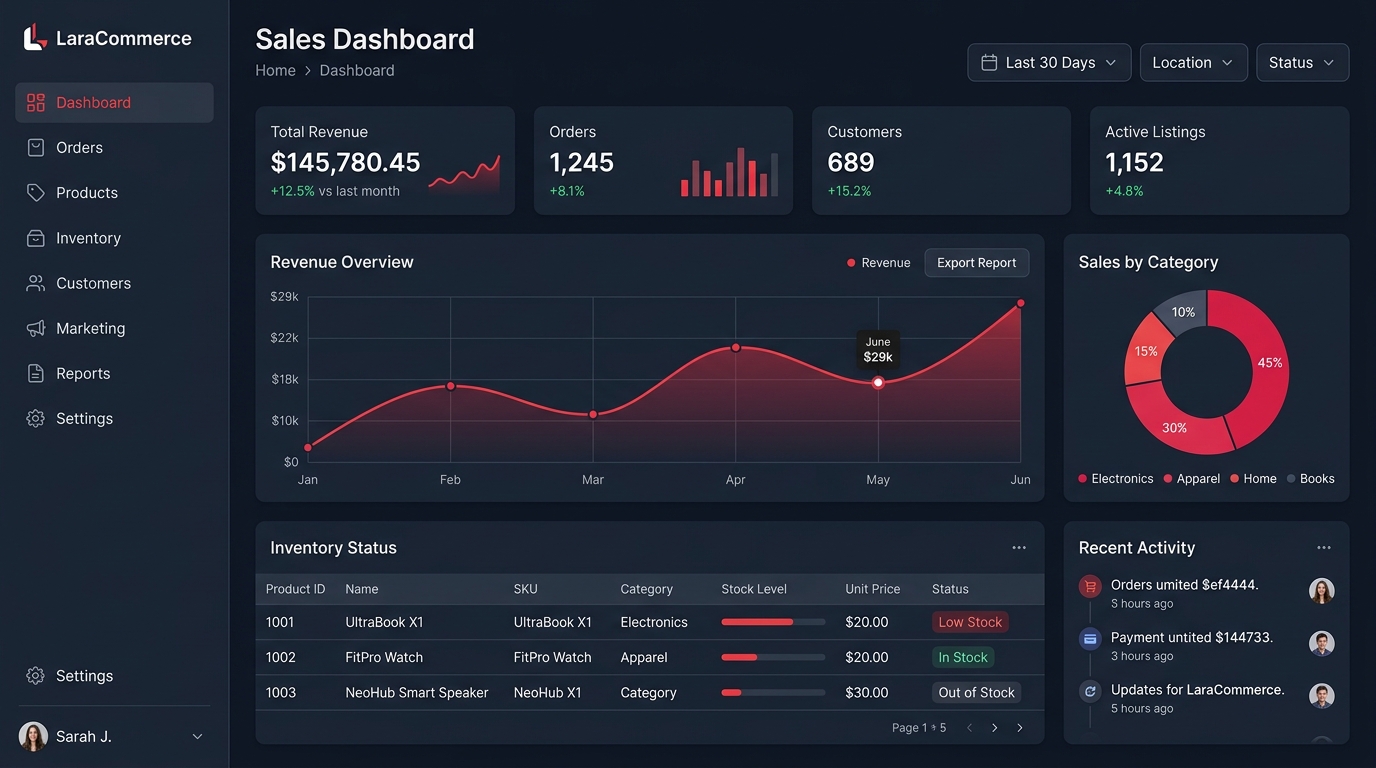This screenshot has width=1376, height=768.
Task: Click the Orders icon in sidebar
Action: click(x=36, y=148)
